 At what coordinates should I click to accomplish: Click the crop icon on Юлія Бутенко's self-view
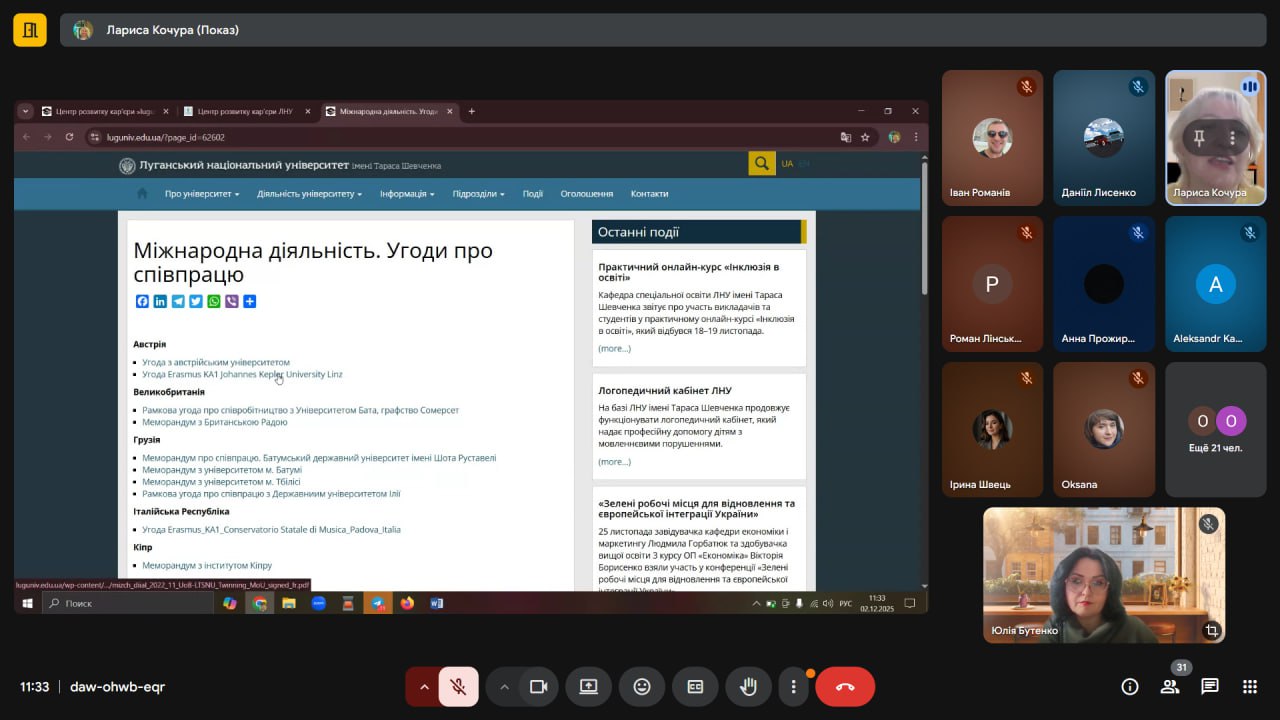1211,630
